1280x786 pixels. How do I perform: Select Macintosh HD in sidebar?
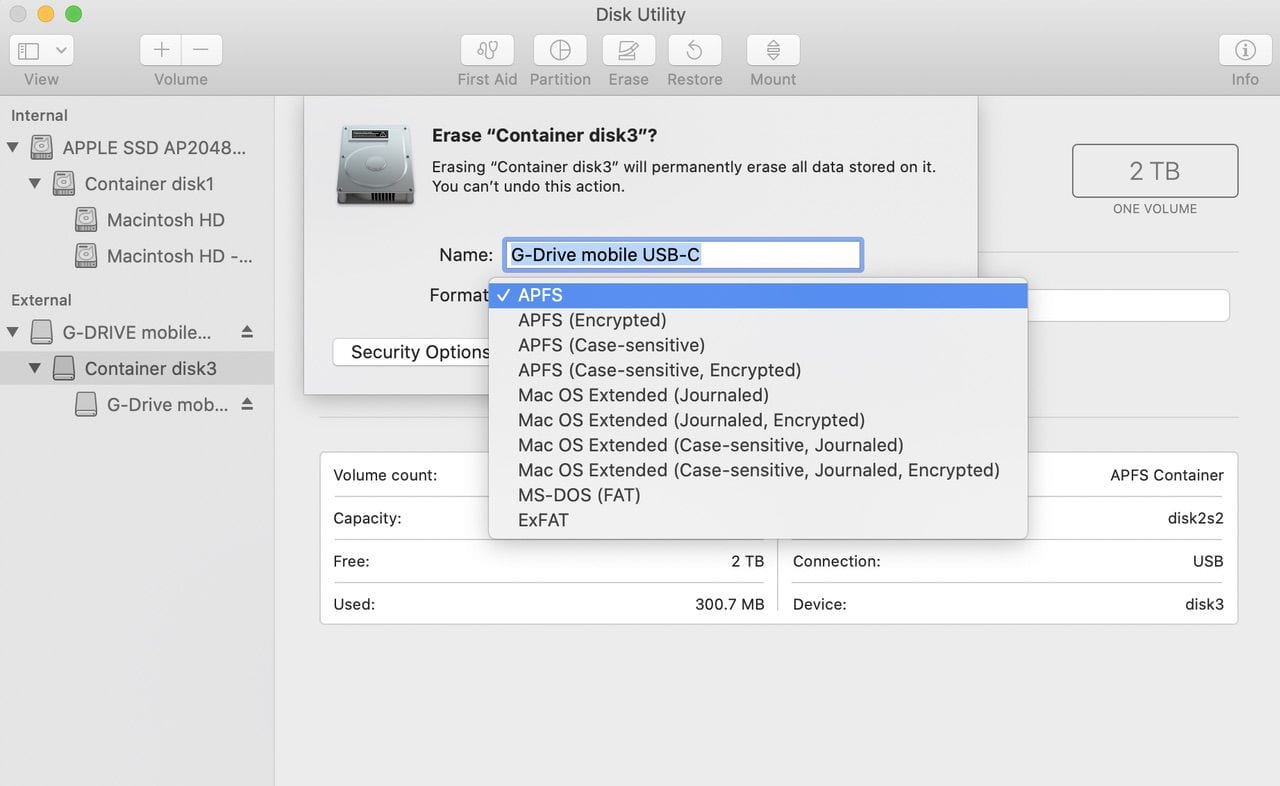(165, 220)
